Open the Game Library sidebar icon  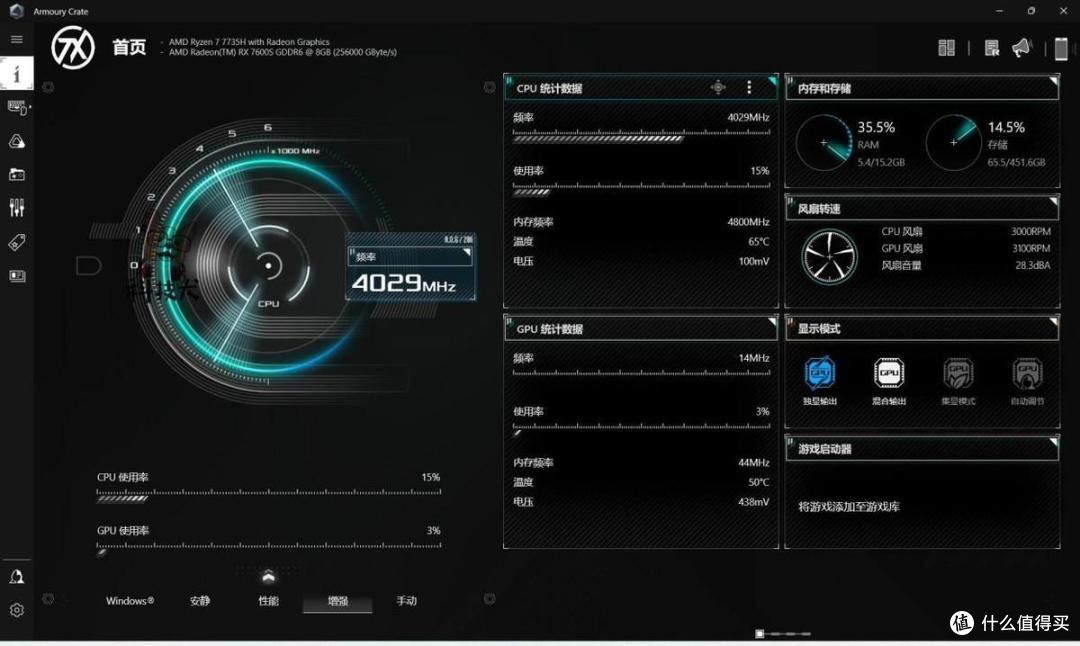[17, 175]
